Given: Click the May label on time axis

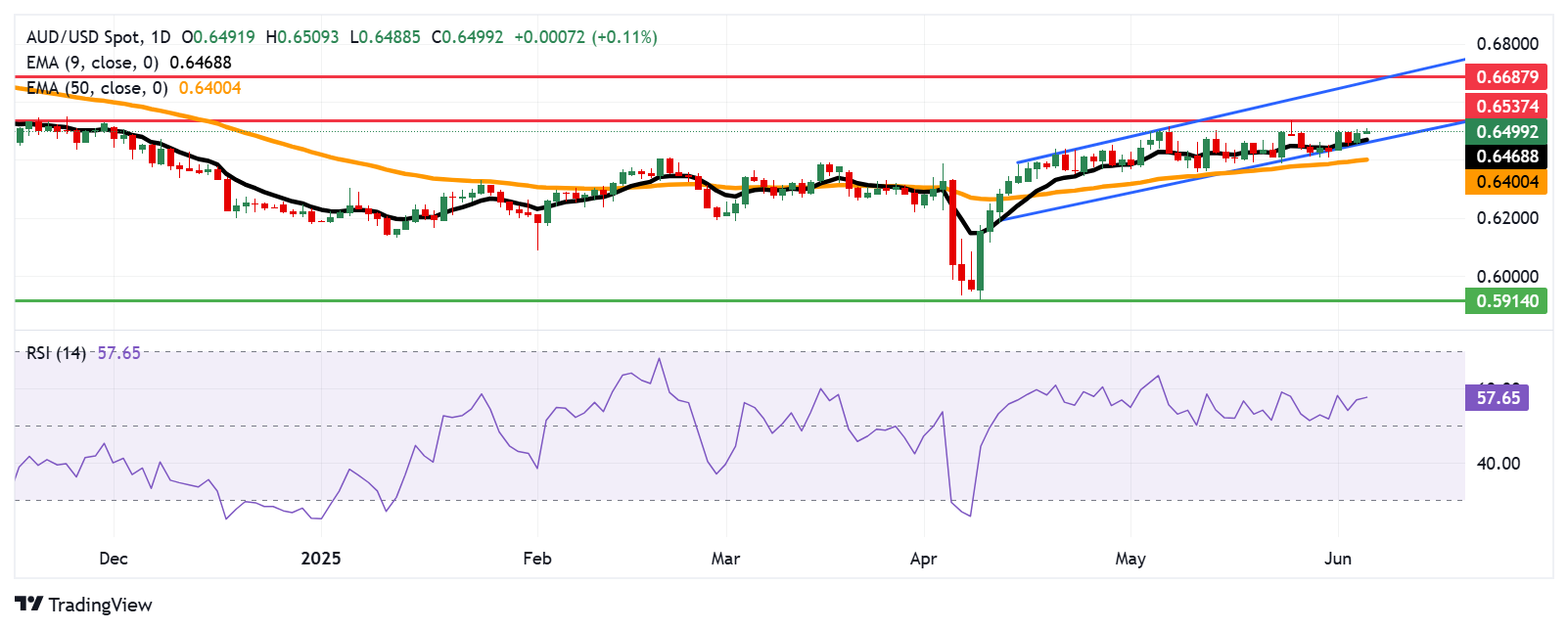Looking at the screenshot, I should pyautogui.click(x=1130, y=559).
